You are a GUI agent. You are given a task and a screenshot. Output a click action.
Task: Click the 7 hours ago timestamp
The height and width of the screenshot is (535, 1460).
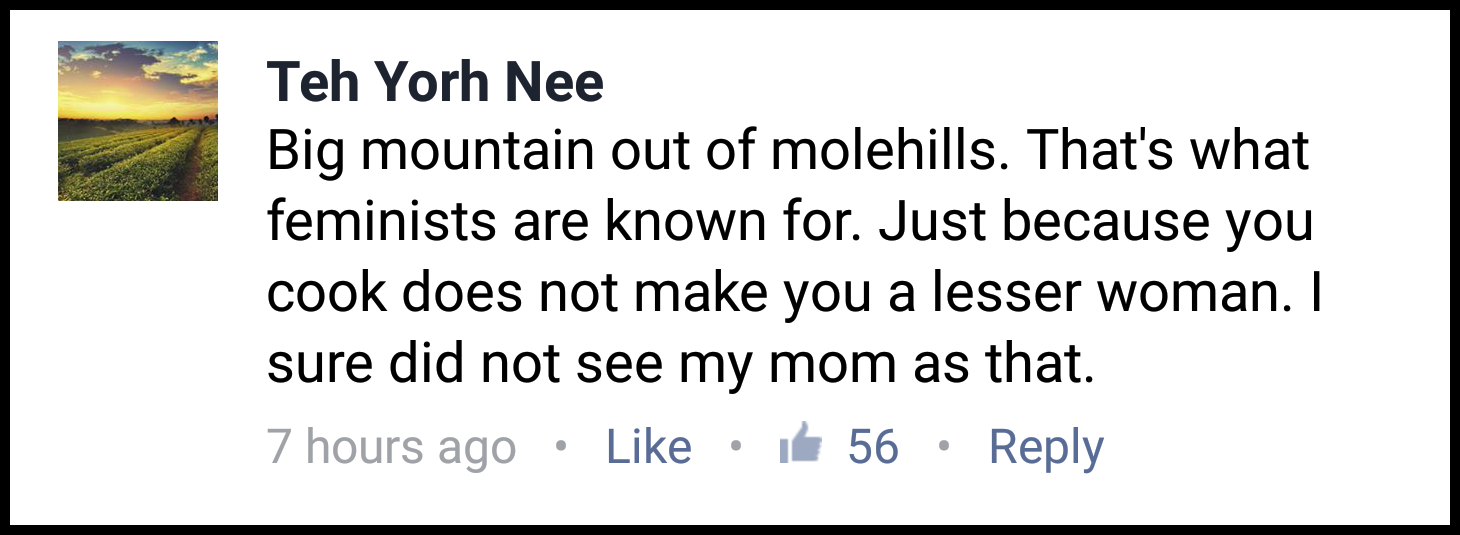pyautogui.click(x=391, y=448)
